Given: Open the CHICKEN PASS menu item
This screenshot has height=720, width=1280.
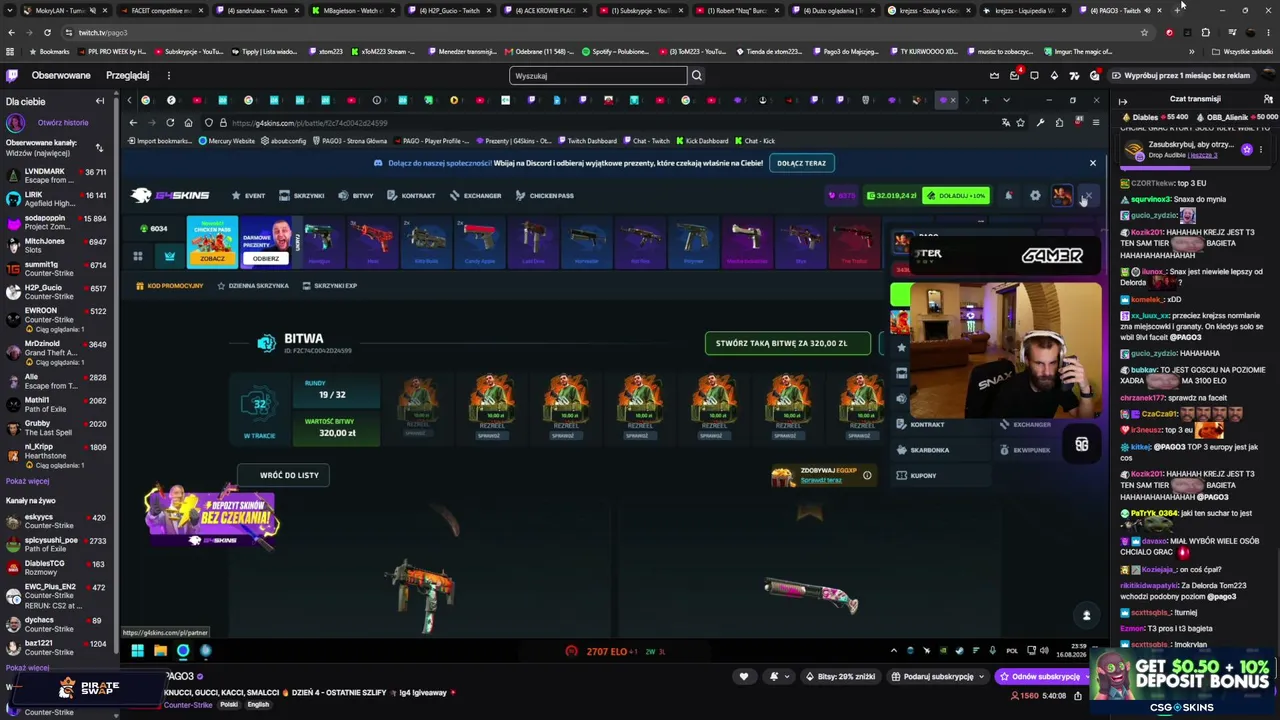Looking at the screenshot, I should 544,196.
